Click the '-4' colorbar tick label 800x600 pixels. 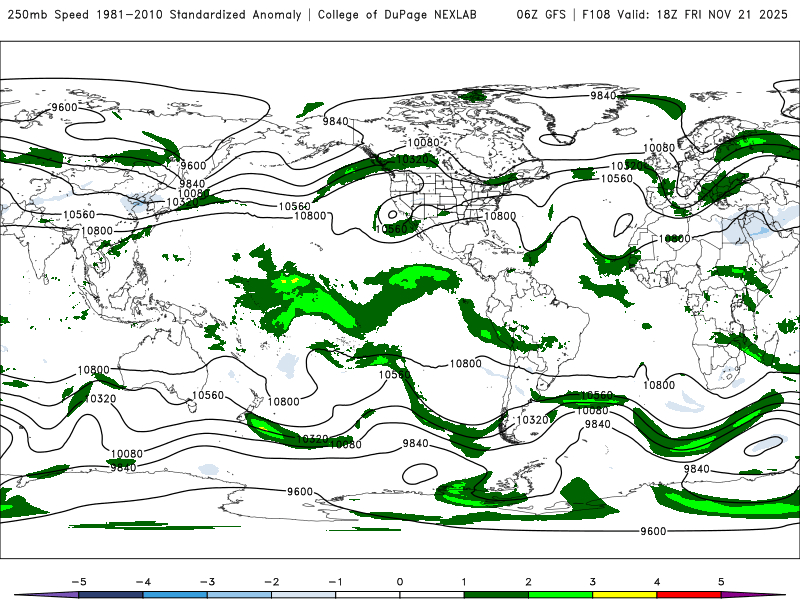coord(143,582)
